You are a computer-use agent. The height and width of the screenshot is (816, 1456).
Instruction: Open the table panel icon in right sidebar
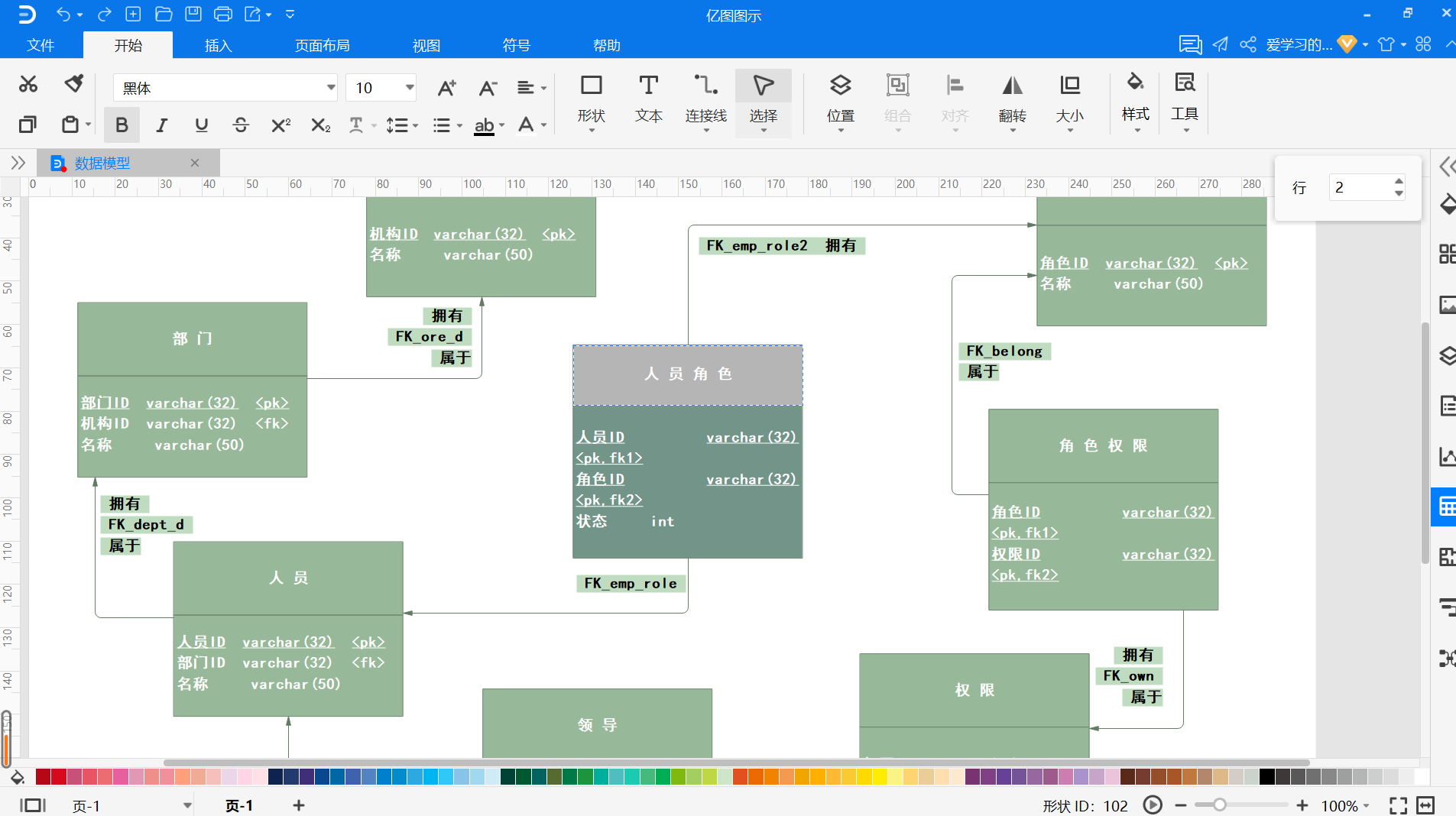[x=1447, y=507]
